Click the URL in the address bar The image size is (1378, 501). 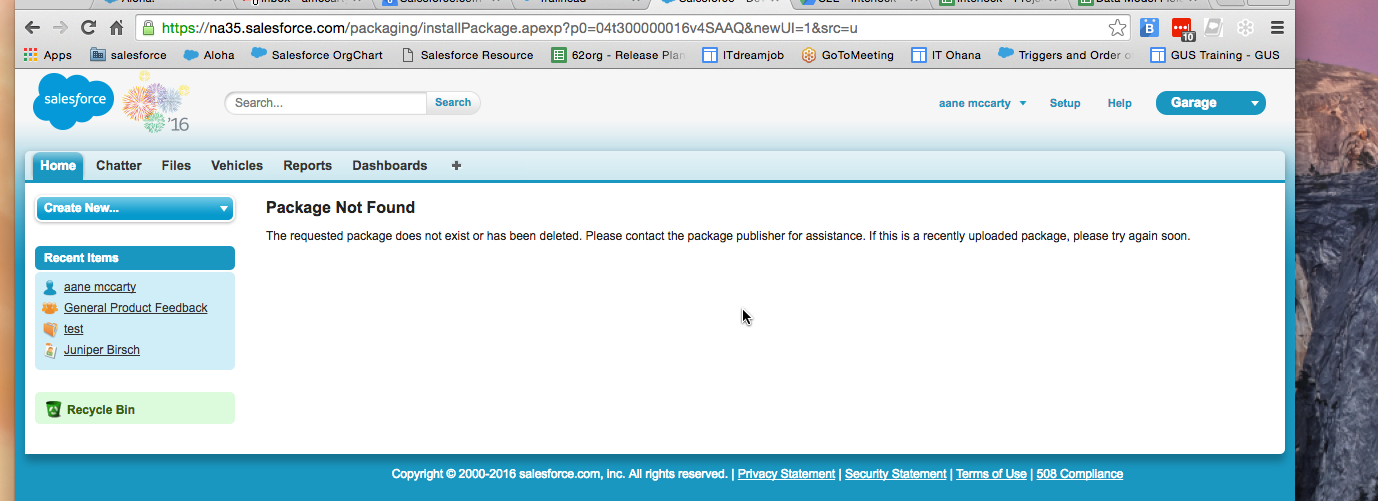(x=509, y=28)
